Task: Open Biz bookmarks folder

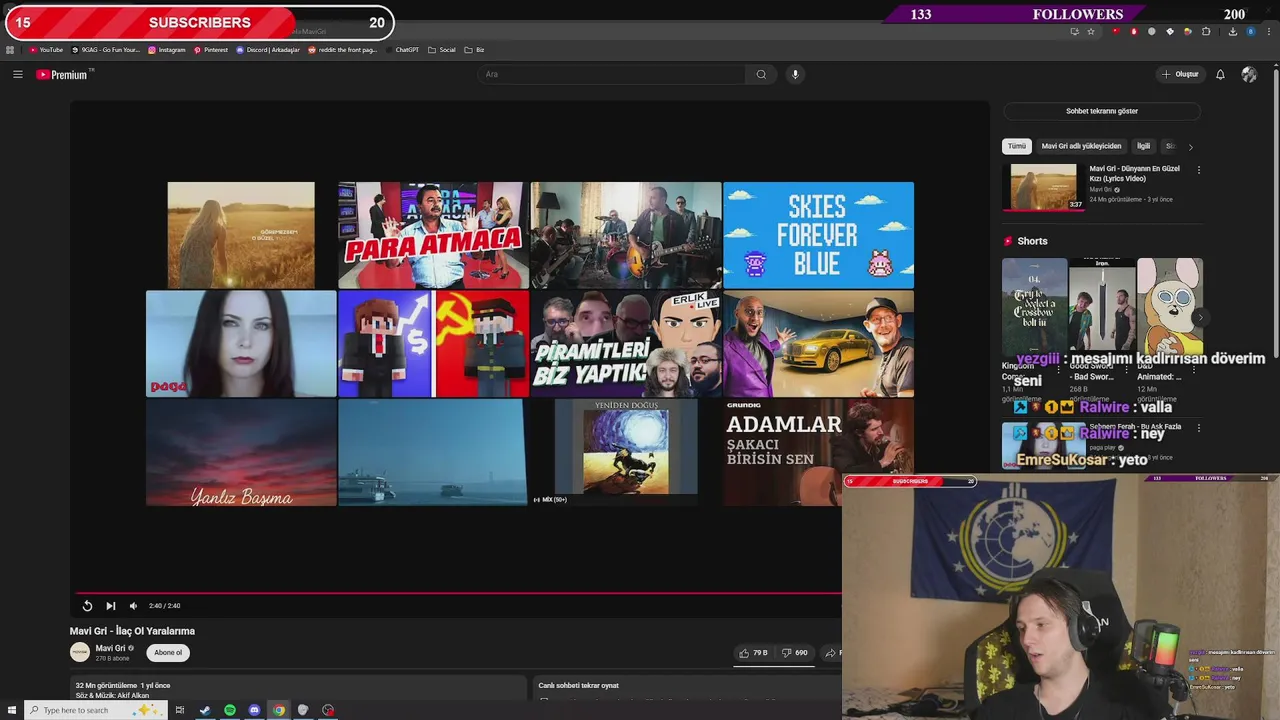Action: pos(475,50)
